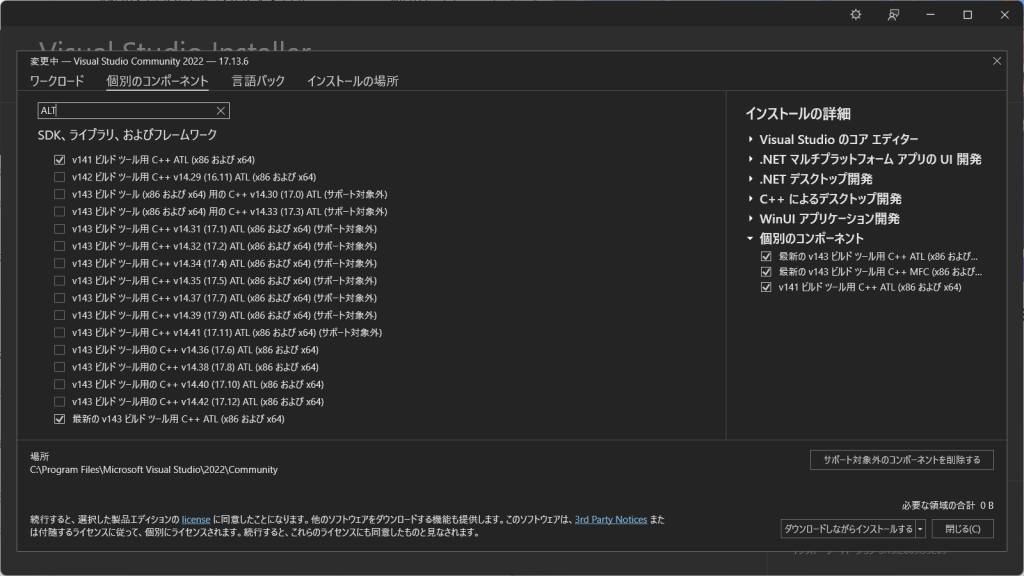Click ダウンロードしながらインストールする button
The width and height of the screenshot is (1024, 576).
848,529
